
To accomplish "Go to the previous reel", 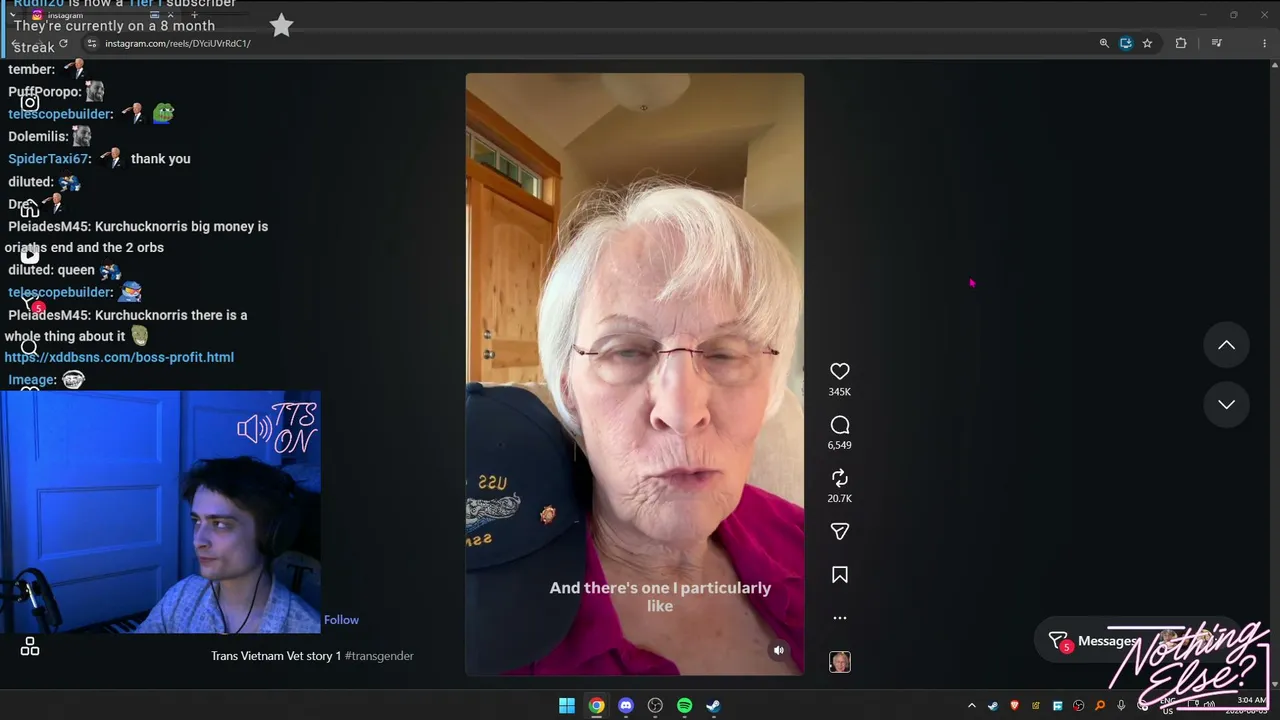I will [1226, 345].
